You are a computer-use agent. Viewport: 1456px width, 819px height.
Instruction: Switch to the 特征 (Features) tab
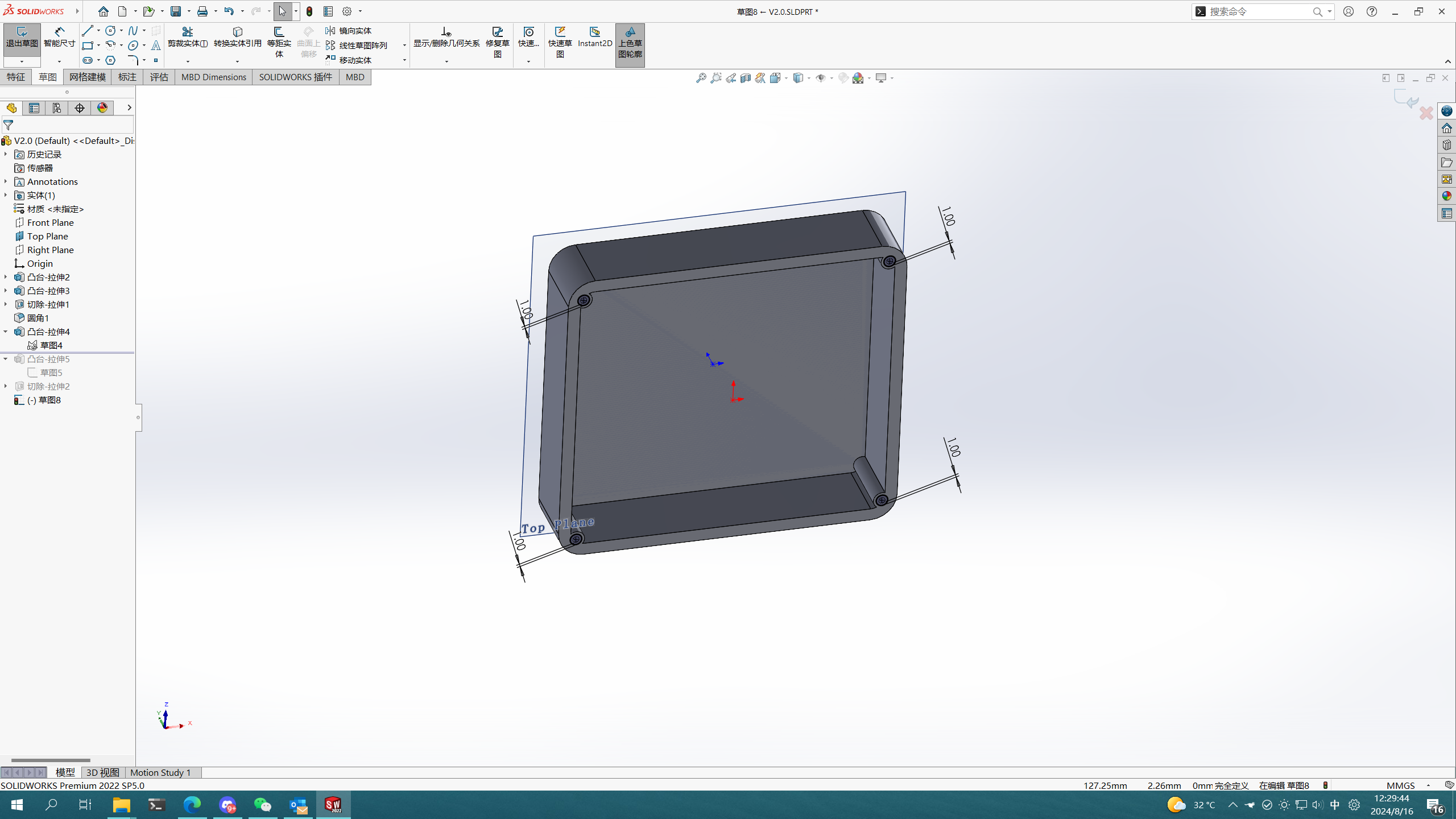pyautogui.click(x=16, y=77)
